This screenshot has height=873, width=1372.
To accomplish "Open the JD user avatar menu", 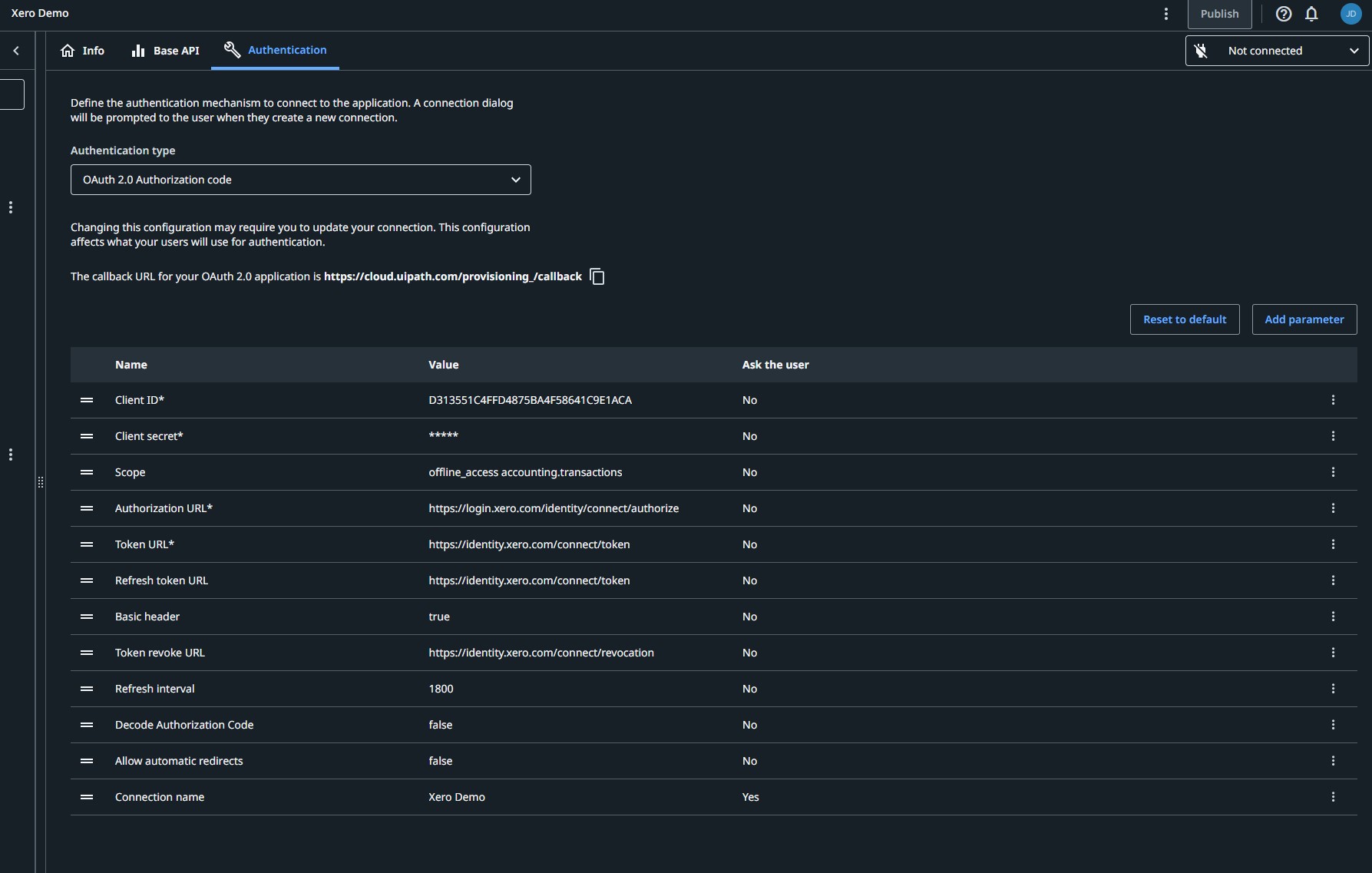I will point(1351,14).
